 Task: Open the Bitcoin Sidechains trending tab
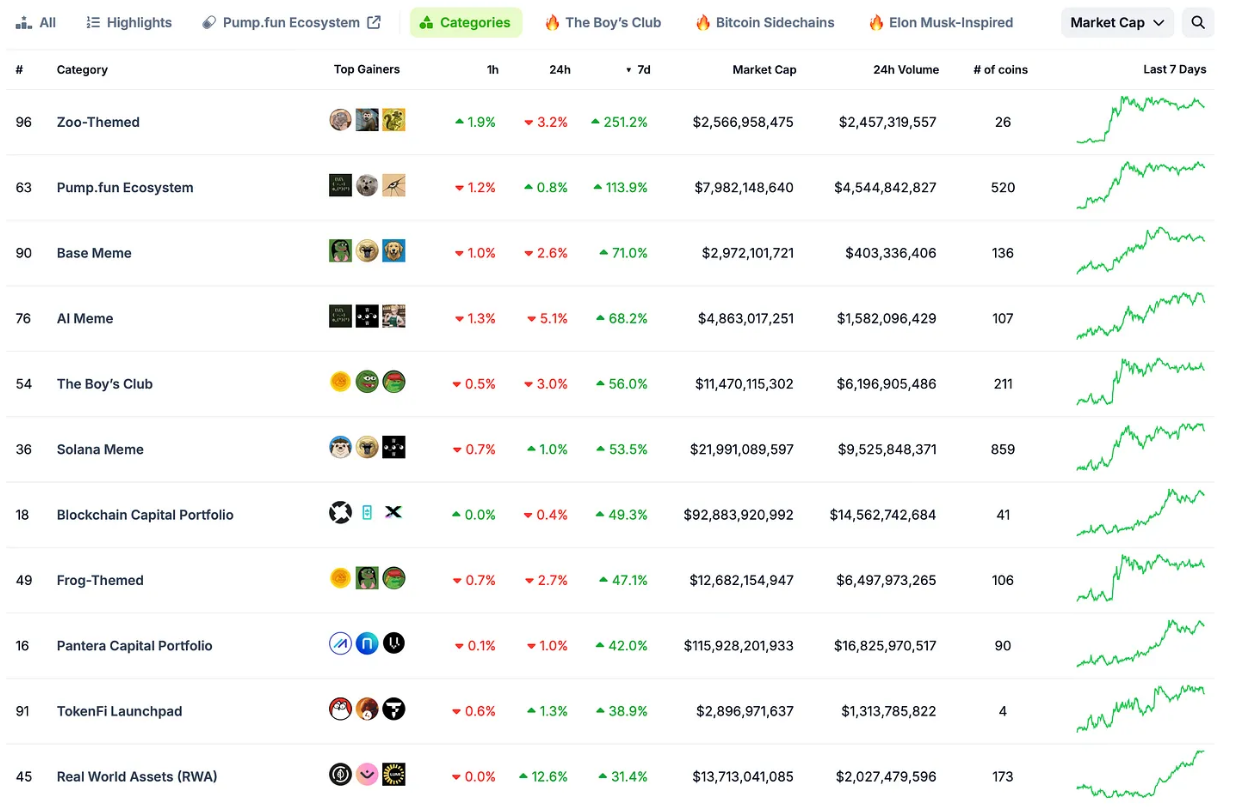coord(765,22)
